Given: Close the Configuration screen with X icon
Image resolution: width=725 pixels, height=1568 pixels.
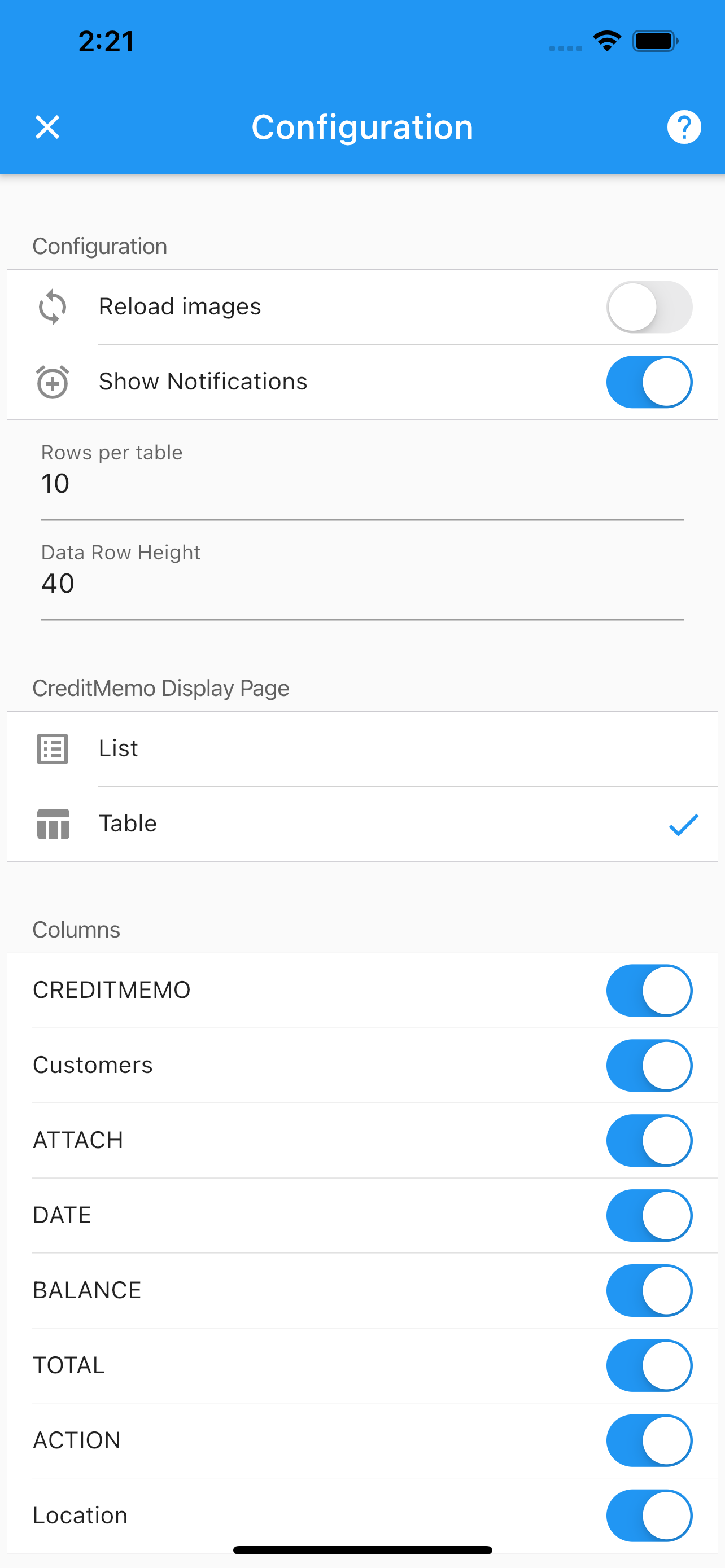Looking at the screenshot, I should click(47, 127).
